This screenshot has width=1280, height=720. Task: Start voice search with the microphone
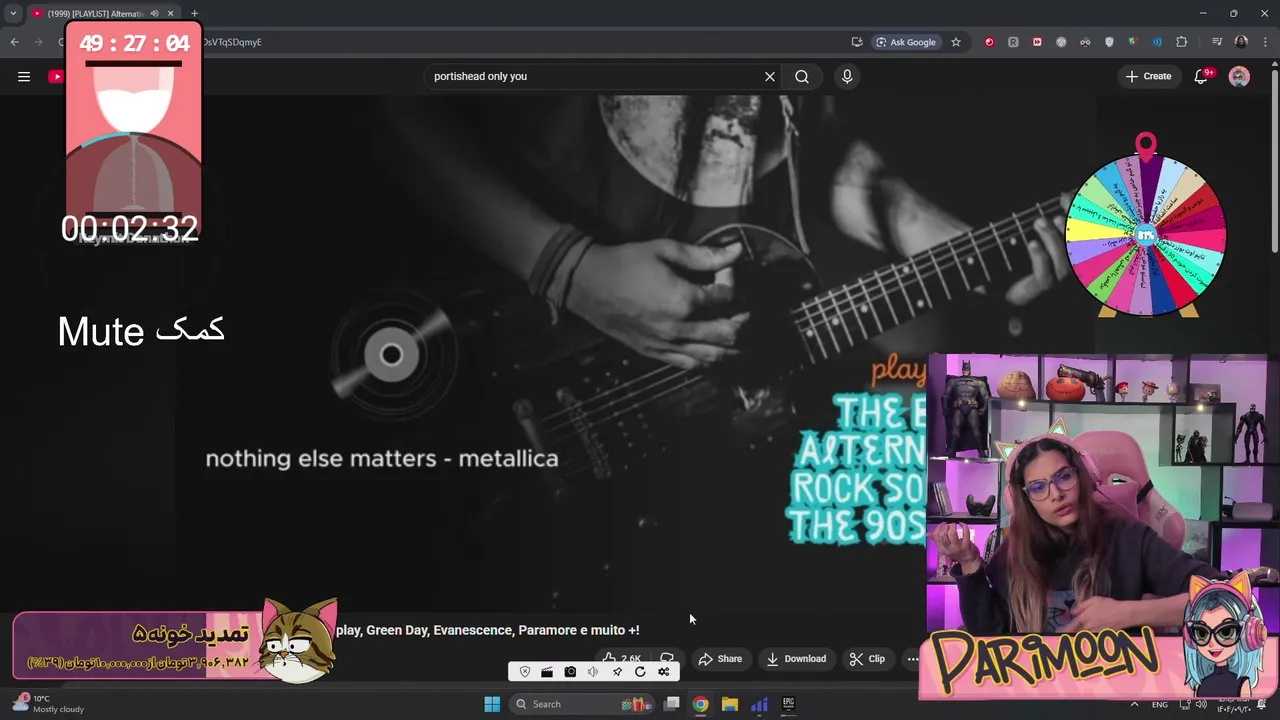tap(847, 76)
